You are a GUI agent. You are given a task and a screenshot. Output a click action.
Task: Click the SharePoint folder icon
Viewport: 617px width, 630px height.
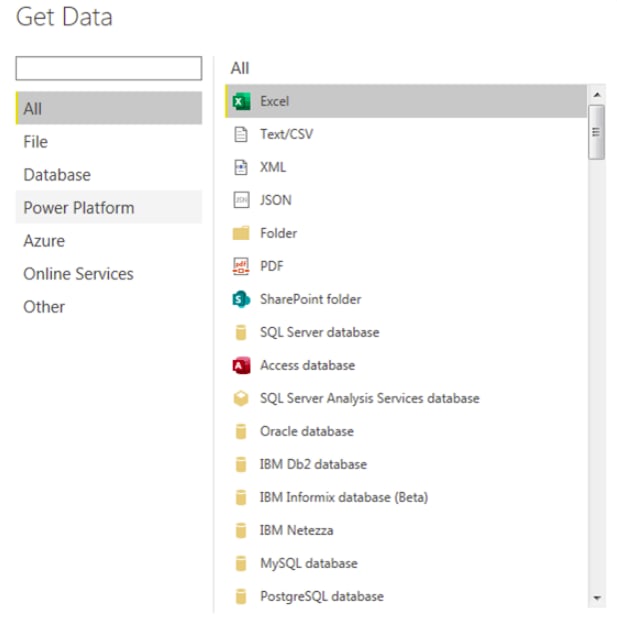[241, 299]
